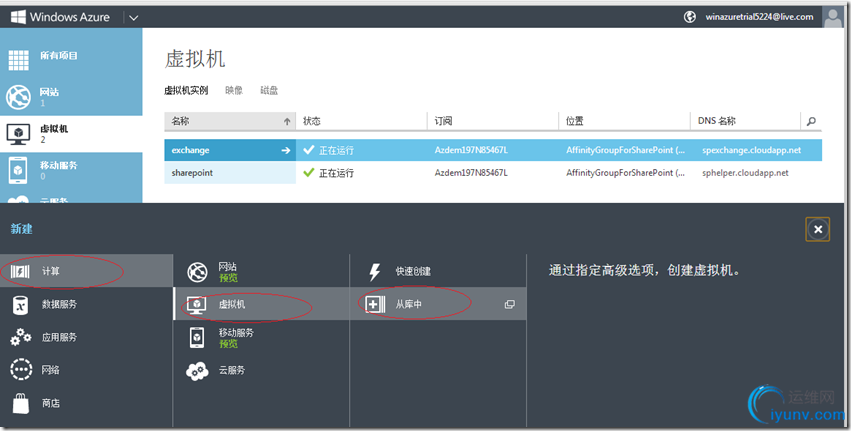851x431 pixels.
Task: Choose 移动服务 预览 in new menu
Action: pos(261,337)
